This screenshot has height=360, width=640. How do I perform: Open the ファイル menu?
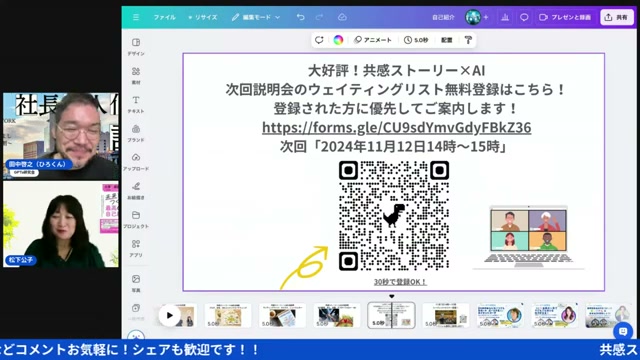click(x=164, y=17)
